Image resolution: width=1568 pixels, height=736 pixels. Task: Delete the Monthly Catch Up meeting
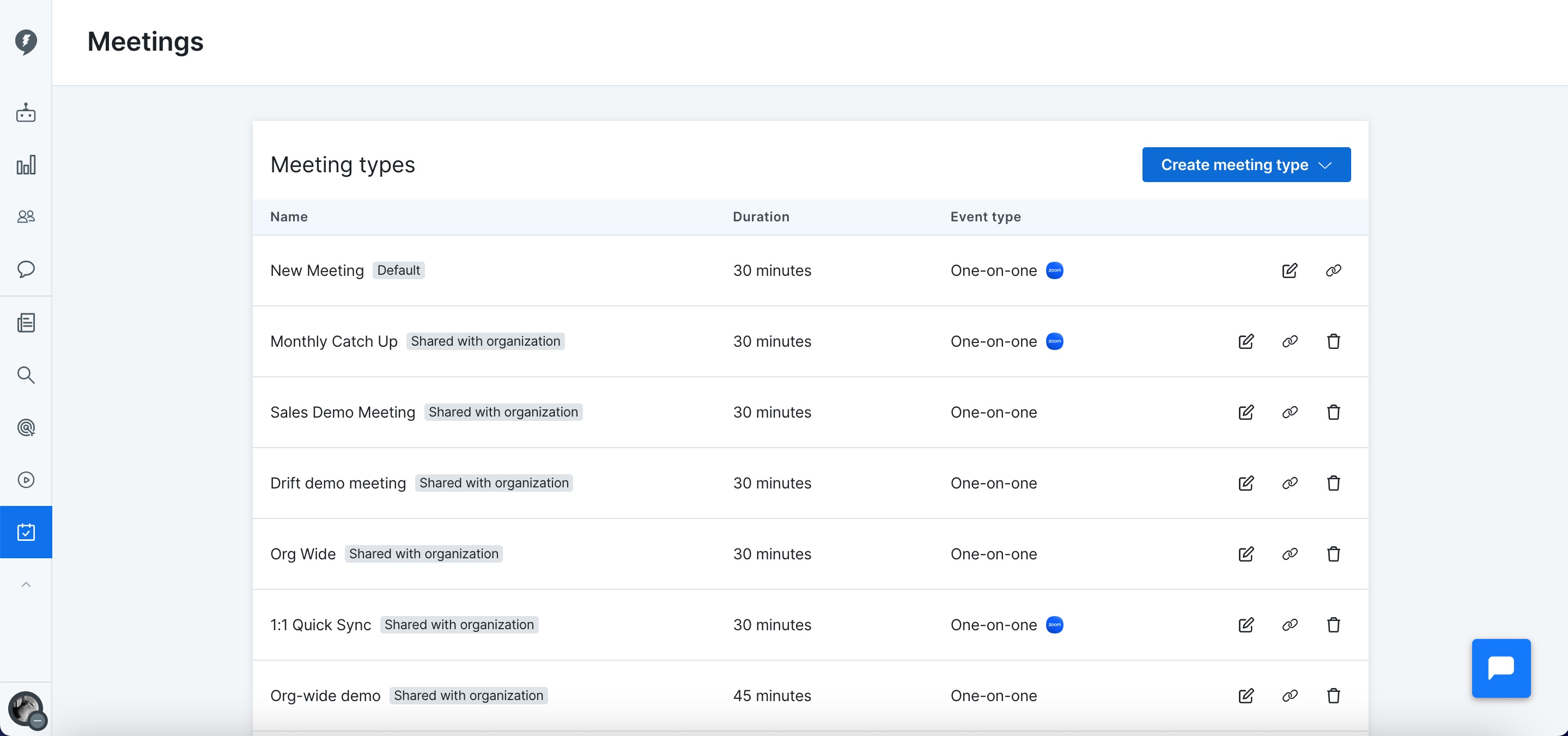[1333, 341]
